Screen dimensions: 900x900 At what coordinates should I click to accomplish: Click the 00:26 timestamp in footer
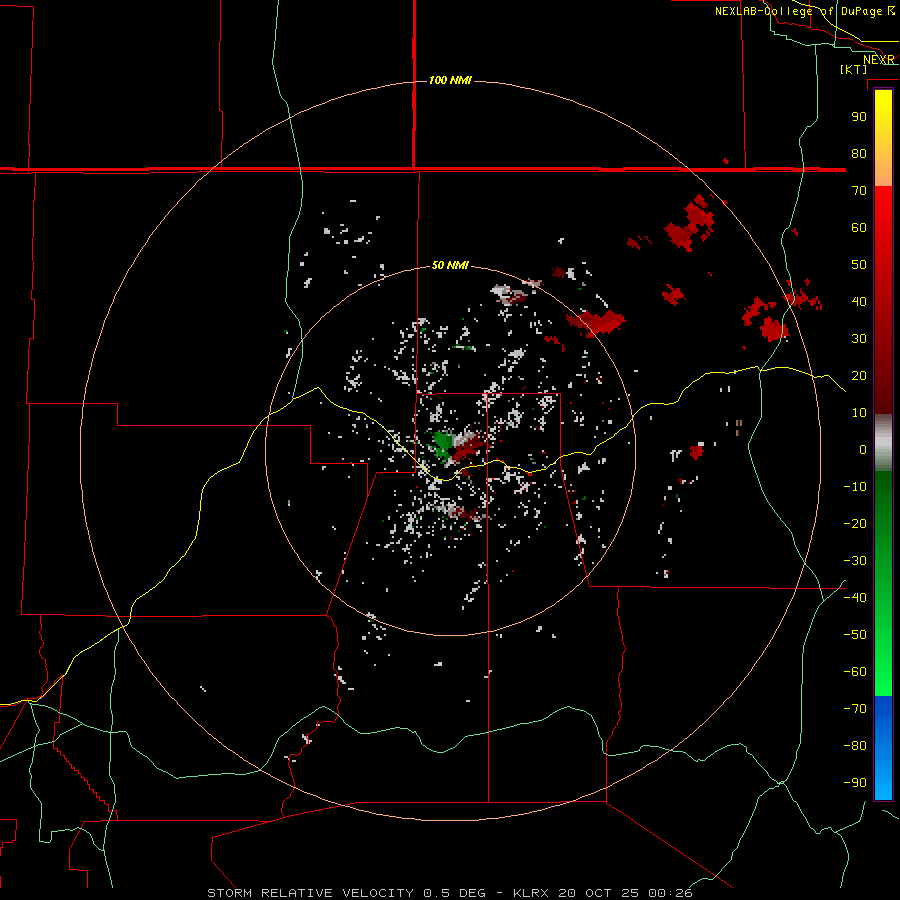[x=670, y=893]
